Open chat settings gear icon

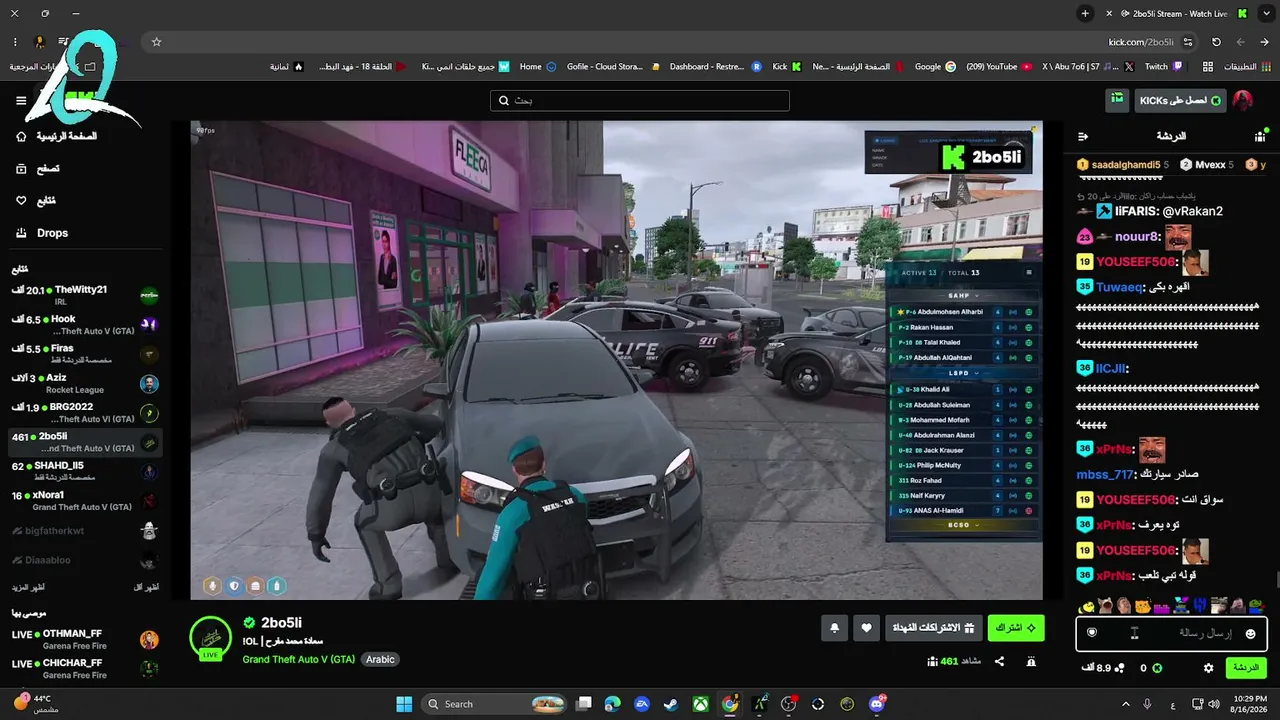point(1208,668)
